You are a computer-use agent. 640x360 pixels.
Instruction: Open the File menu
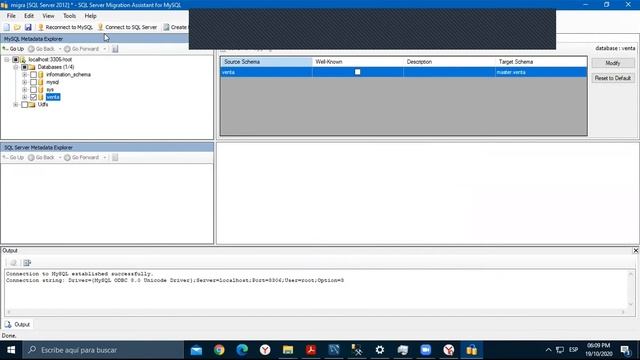coord(11,16)
